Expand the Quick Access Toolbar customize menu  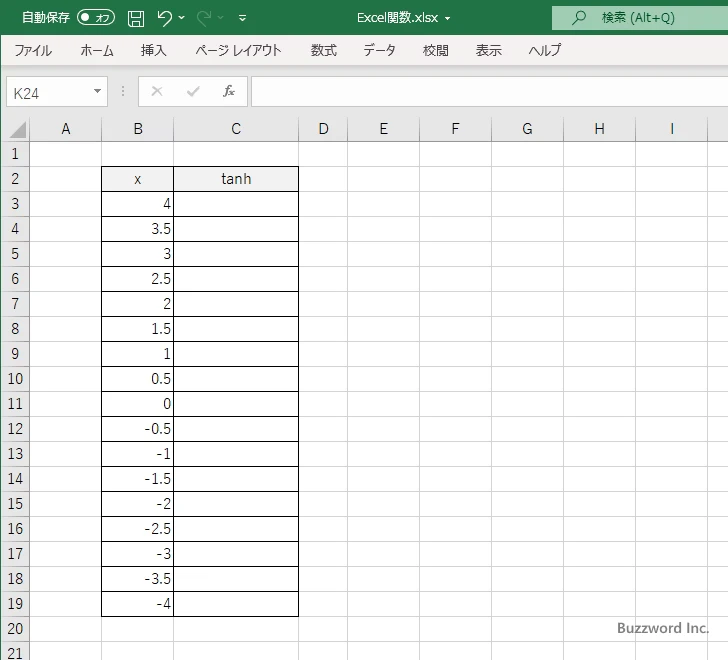(243, 18)
